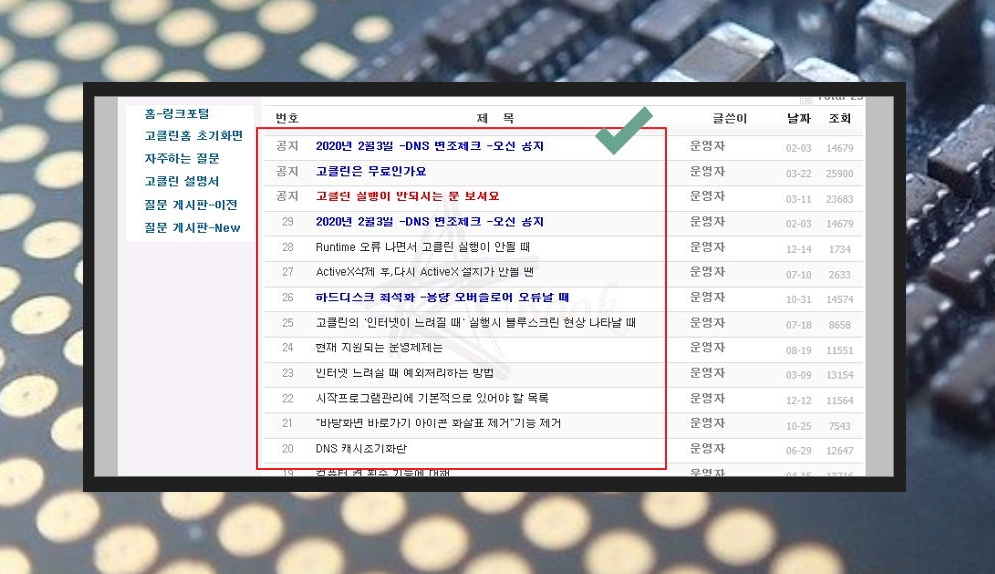Click the 날짜 column header
Image resolution: width=995 pixels, height=574 pixels.
(798, 118)
